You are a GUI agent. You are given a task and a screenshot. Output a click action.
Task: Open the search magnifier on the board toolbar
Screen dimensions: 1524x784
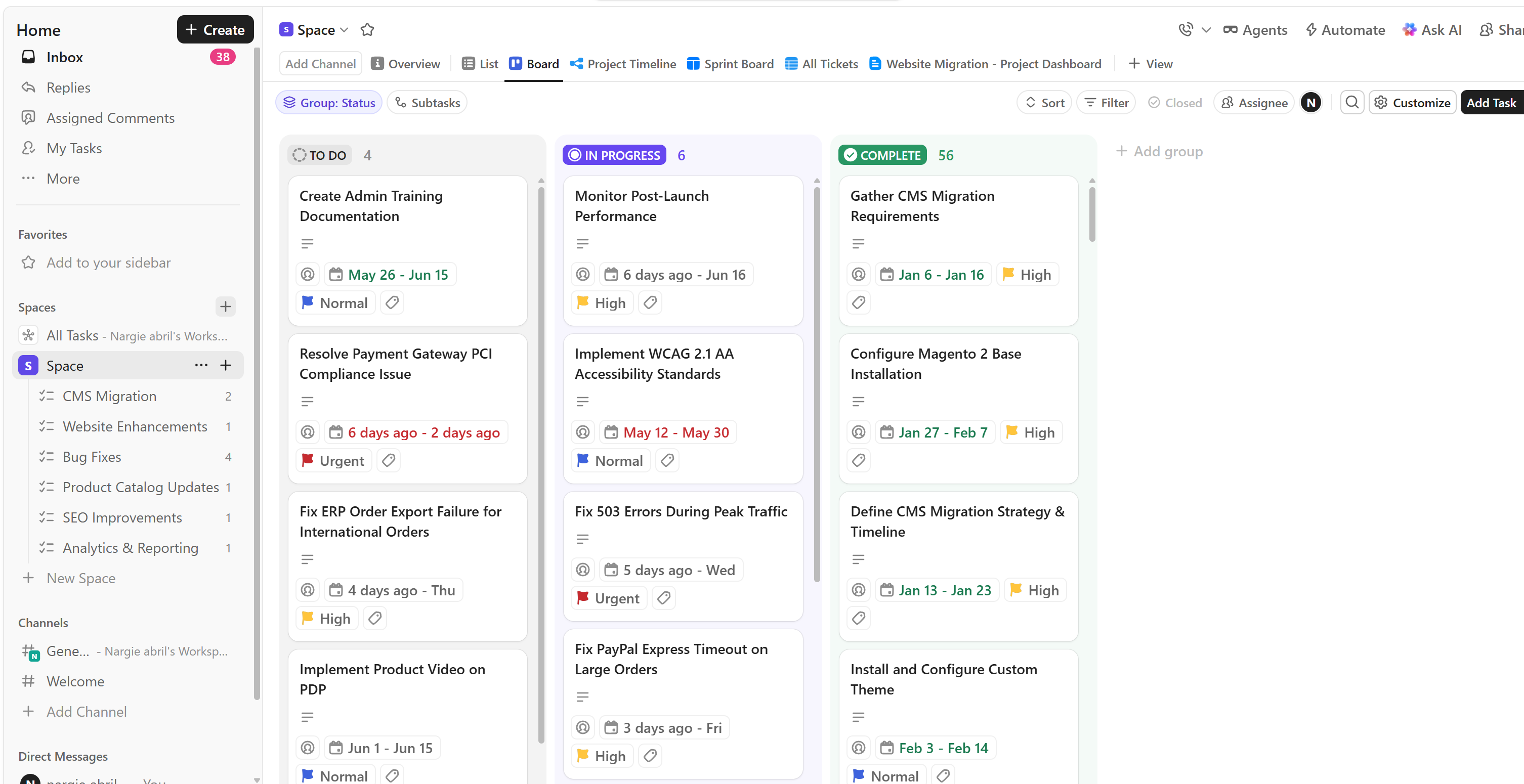(x=1352, y=102)
